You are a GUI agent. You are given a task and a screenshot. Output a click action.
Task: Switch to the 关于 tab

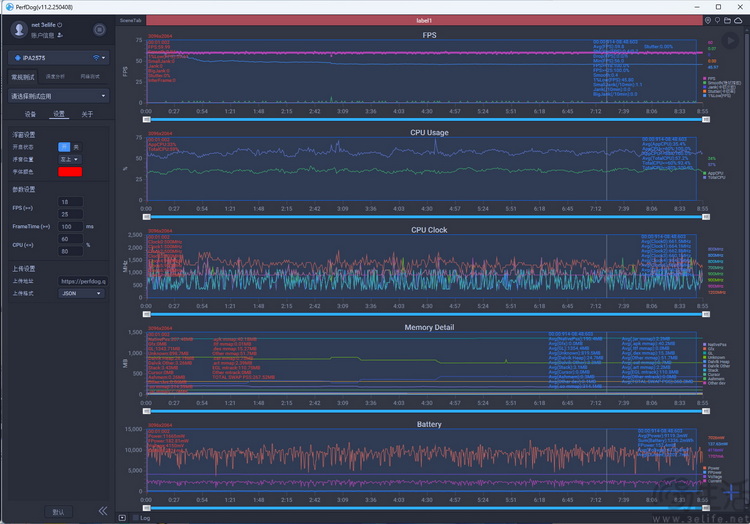click(x=87, y=114)
